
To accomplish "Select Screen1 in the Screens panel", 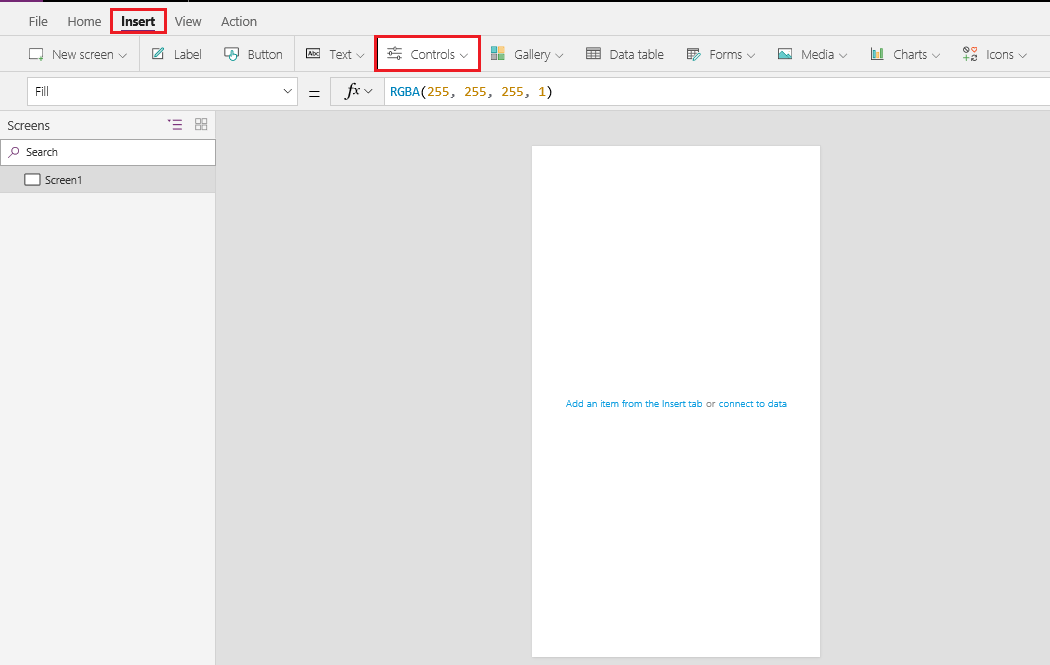I will 62,179.
